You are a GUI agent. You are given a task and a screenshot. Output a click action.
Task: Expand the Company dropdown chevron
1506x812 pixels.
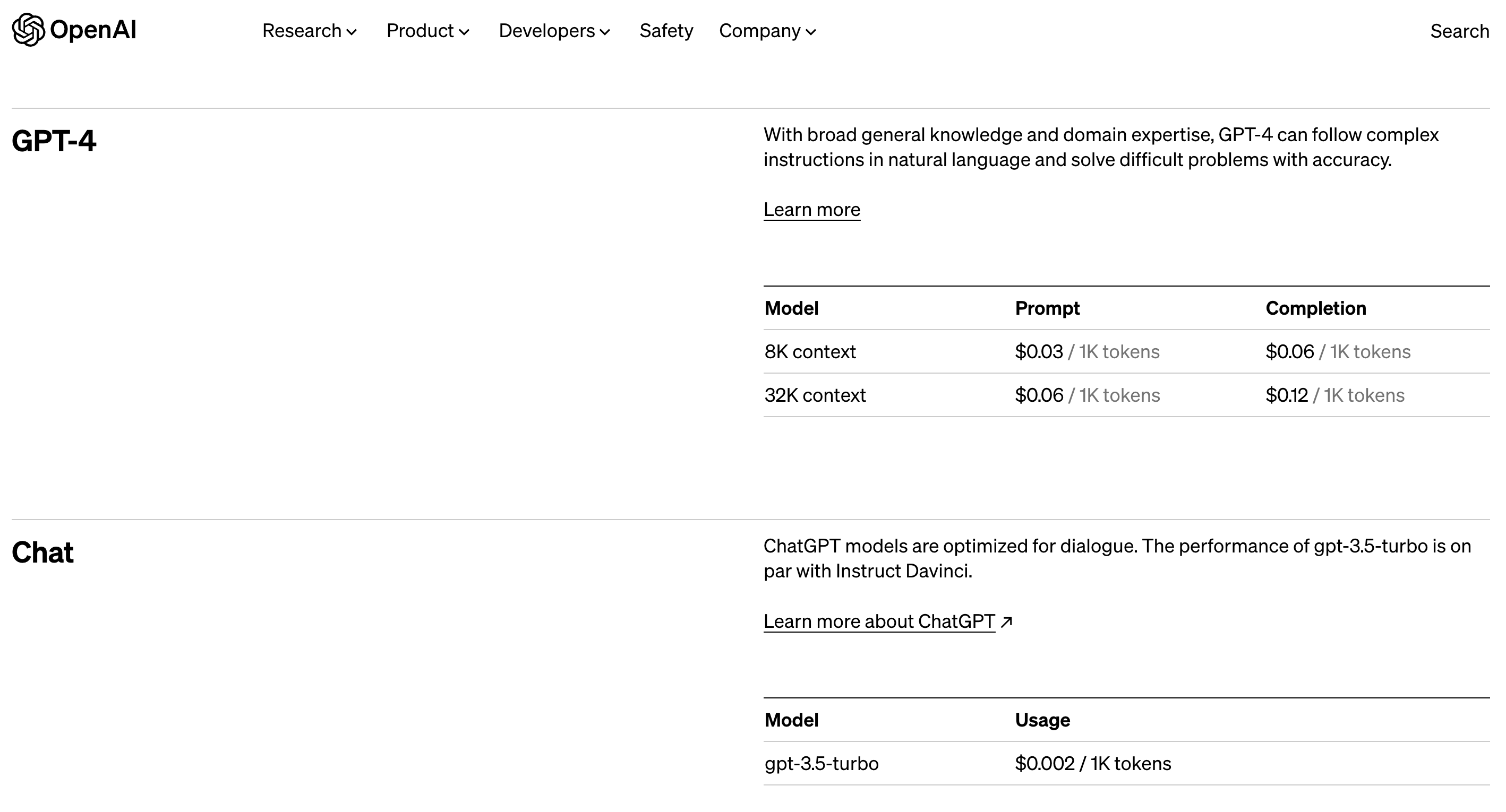(811, 32)
